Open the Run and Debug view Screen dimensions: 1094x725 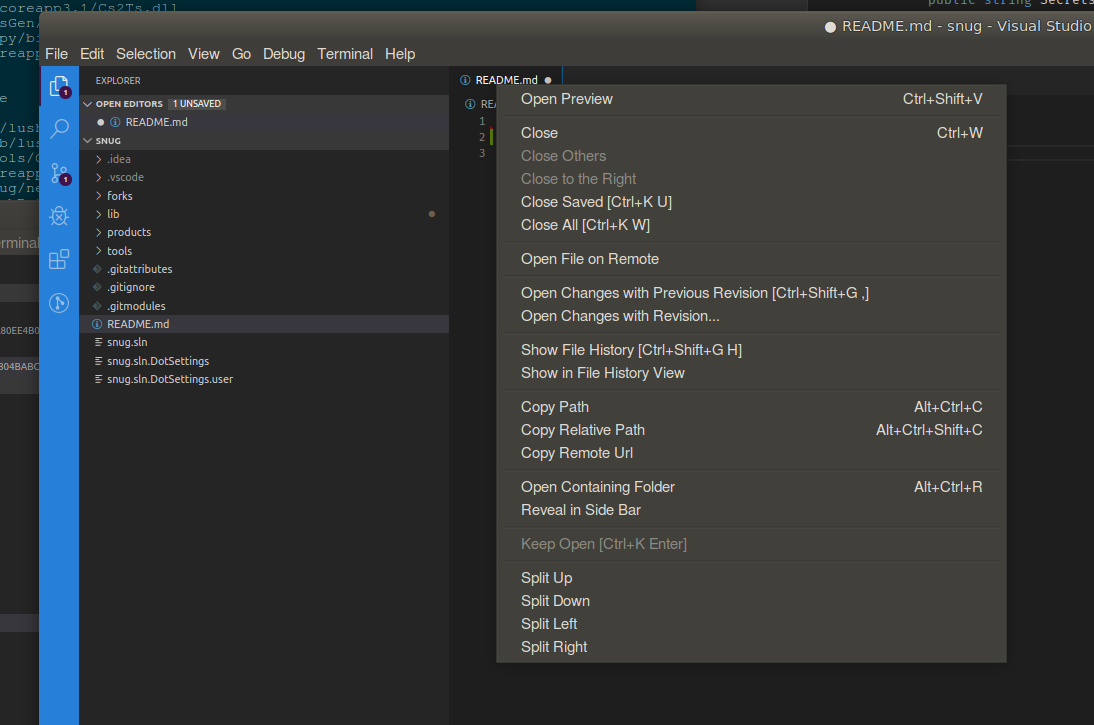pyautogui.click(x=59, y=215)
